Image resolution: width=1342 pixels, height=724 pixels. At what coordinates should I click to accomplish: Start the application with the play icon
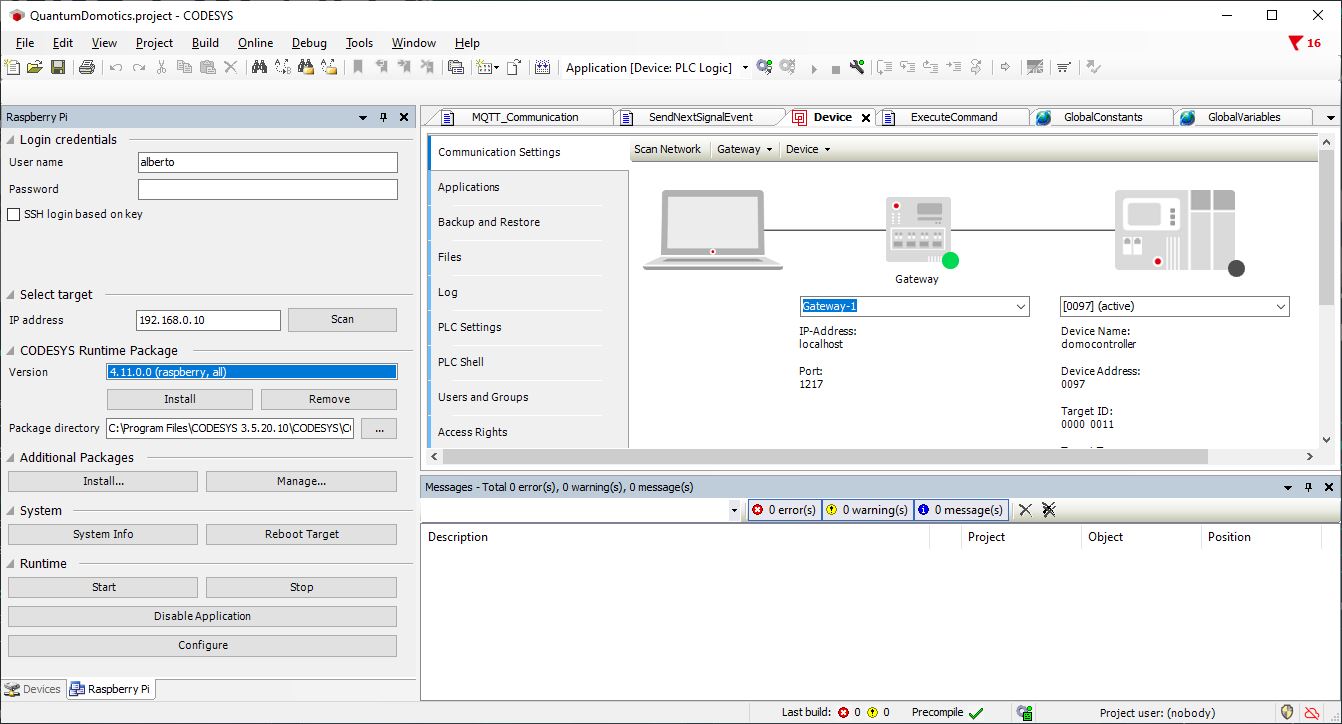click(813, 67)
